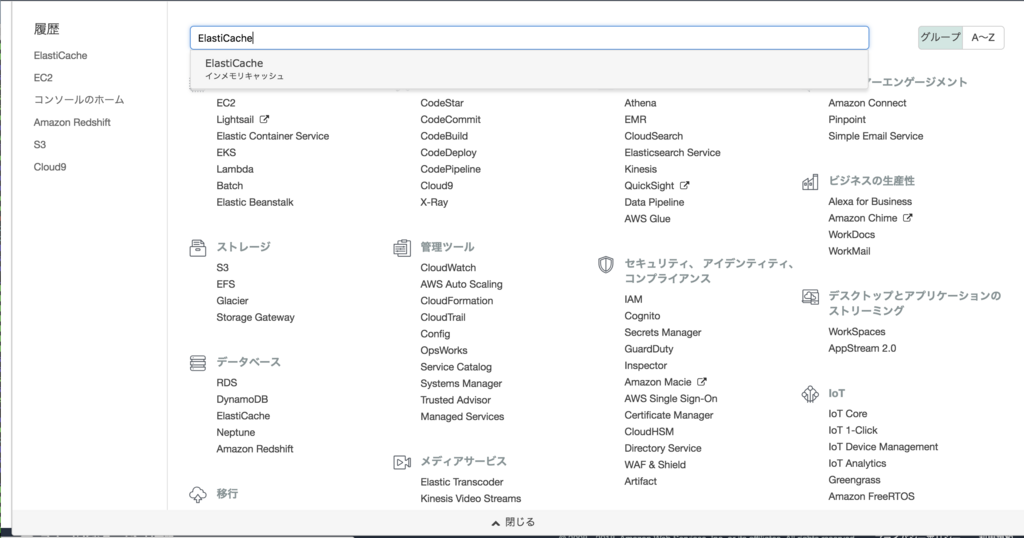Open Neptune service
Screen dimensions: 1024x538
[236, 432]
